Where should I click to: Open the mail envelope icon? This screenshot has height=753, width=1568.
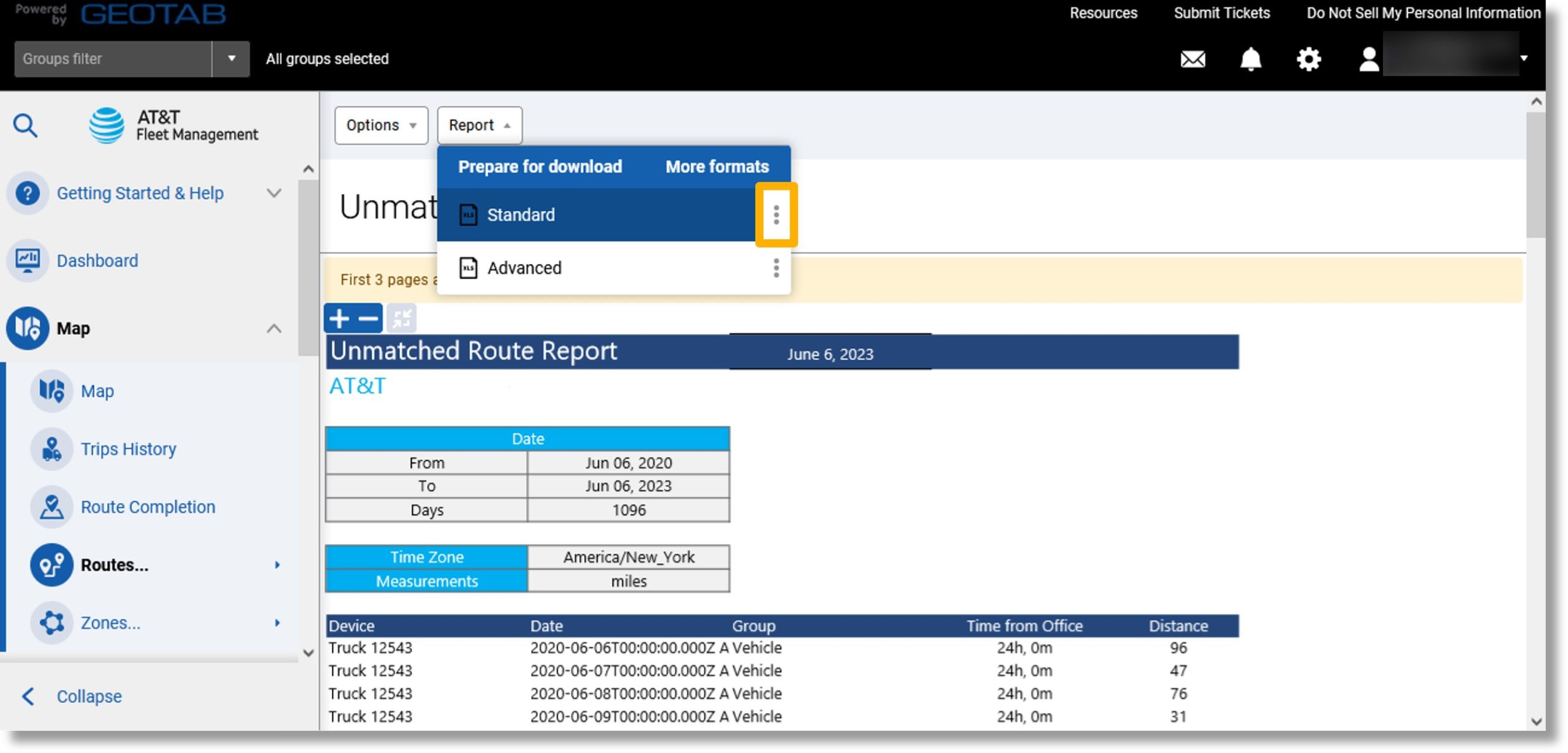pyautogui.click(x=1193, y=59)
